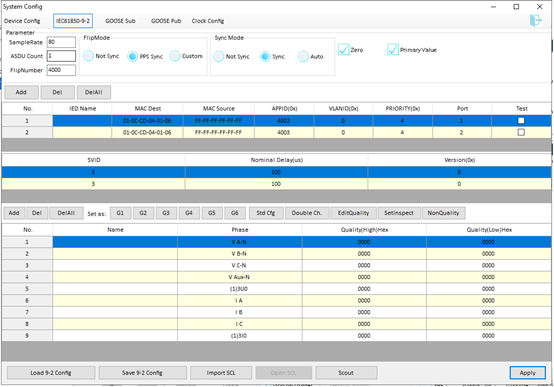The height and width of the screenshot is (387, 554).
Task: Set selected channels as G1
Action: pyautogui.click(x=120, y=213)
